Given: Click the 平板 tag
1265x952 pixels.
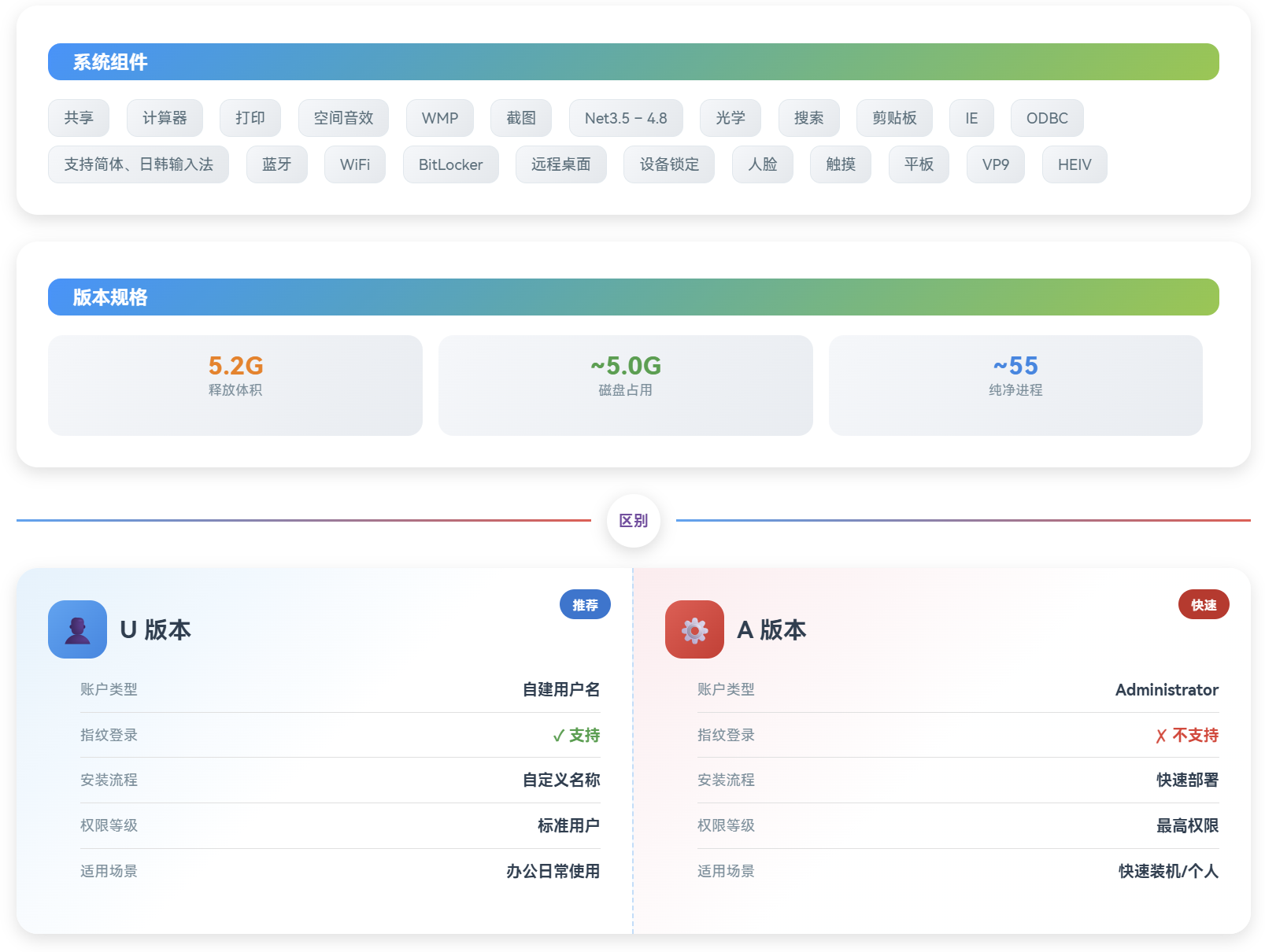Looking at the screenshot, I should [919, 164].
